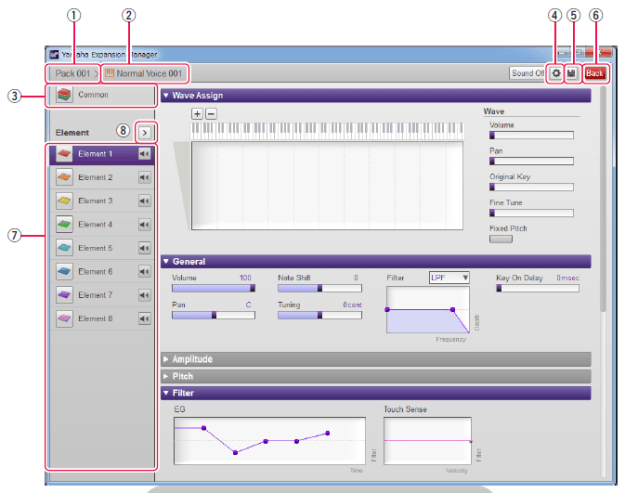Adjust the General Pan slider
The height and width of the screenshot is (493, 625).
(214, 315)
